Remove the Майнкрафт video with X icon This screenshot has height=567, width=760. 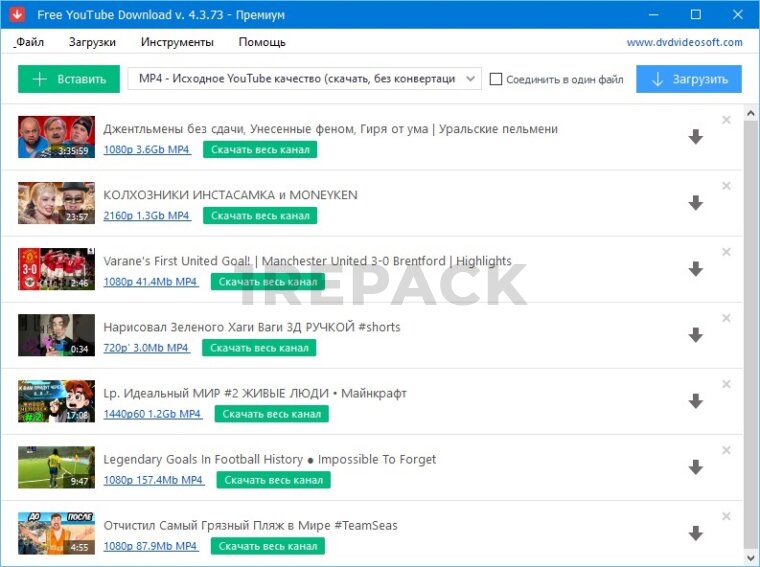click(726, 384)
